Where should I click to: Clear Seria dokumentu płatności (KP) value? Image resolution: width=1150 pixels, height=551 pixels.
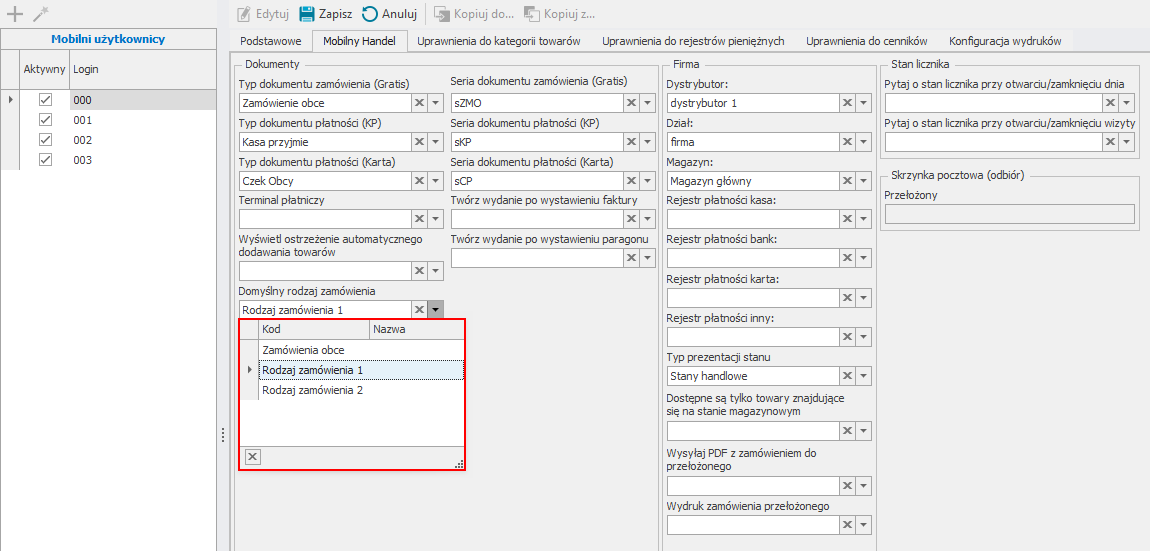[x=631, y=142]
